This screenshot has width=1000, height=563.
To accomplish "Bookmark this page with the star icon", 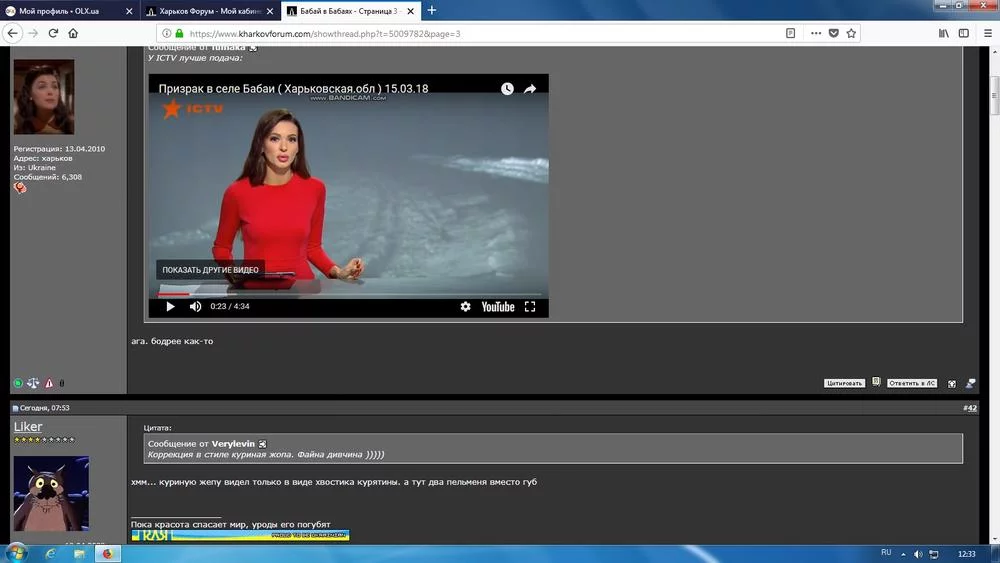I will coord(851,33).
